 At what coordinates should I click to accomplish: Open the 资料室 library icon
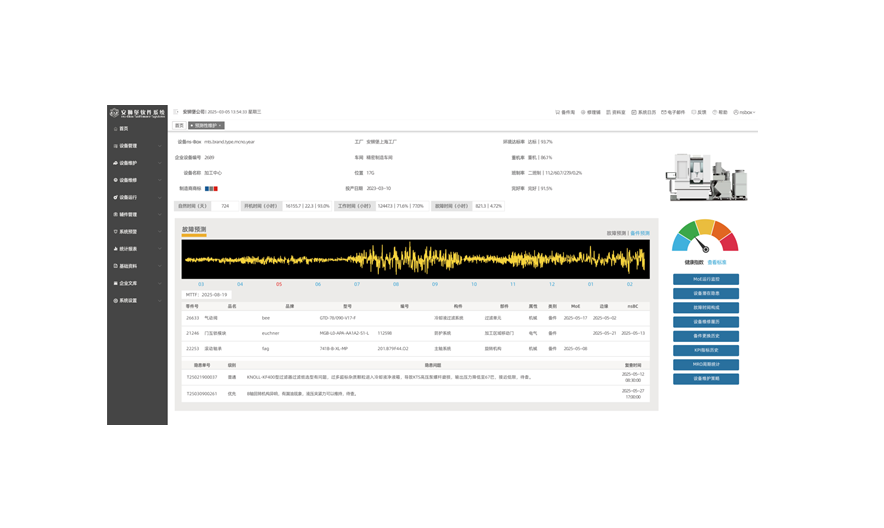click(x=609, y=112)
